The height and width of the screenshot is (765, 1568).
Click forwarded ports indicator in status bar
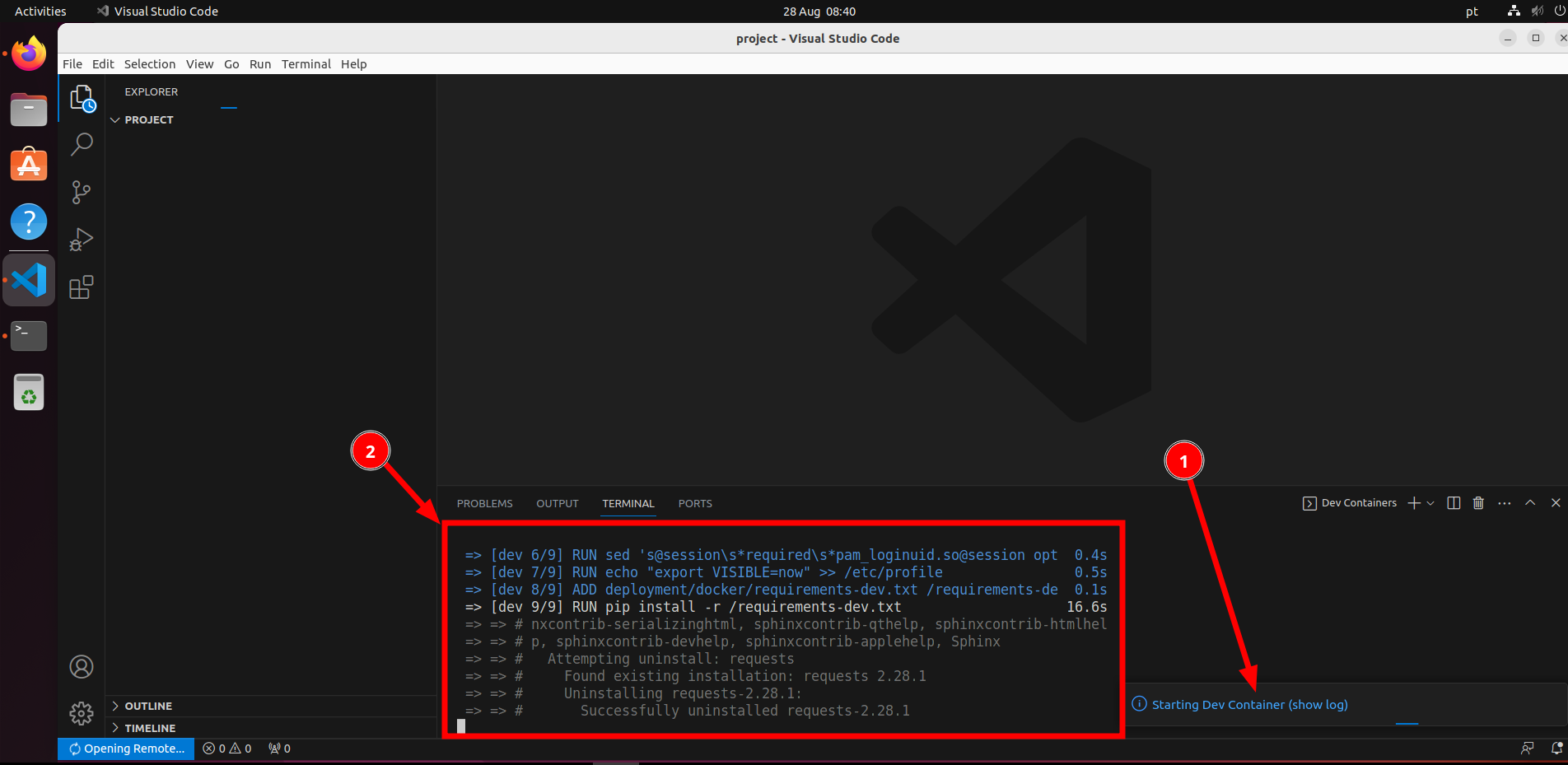pos(279,749)
